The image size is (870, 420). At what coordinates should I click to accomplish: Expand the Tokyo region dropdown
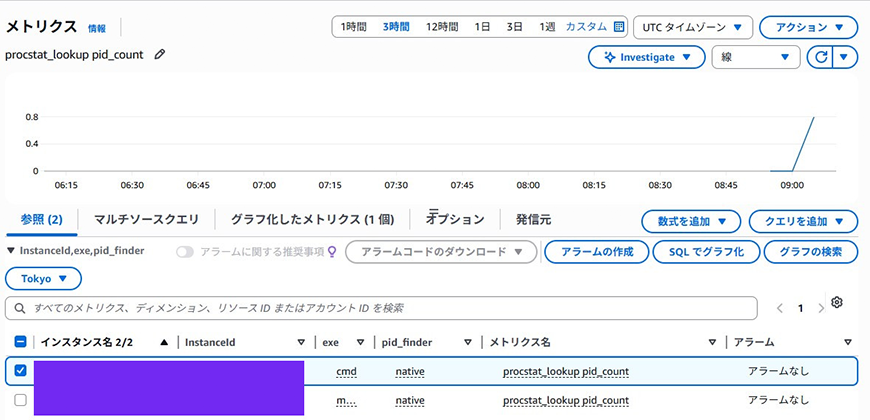[43, 278]
